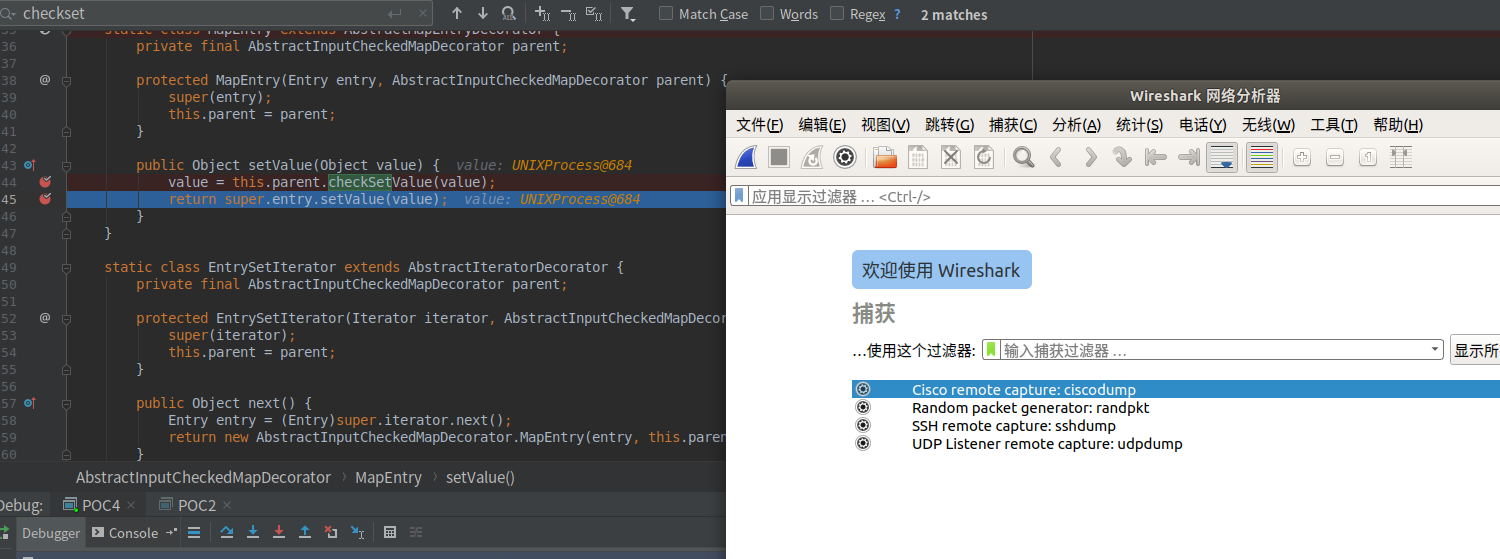Jump to the first packet in Wireshark

(x=1155, y=157)
